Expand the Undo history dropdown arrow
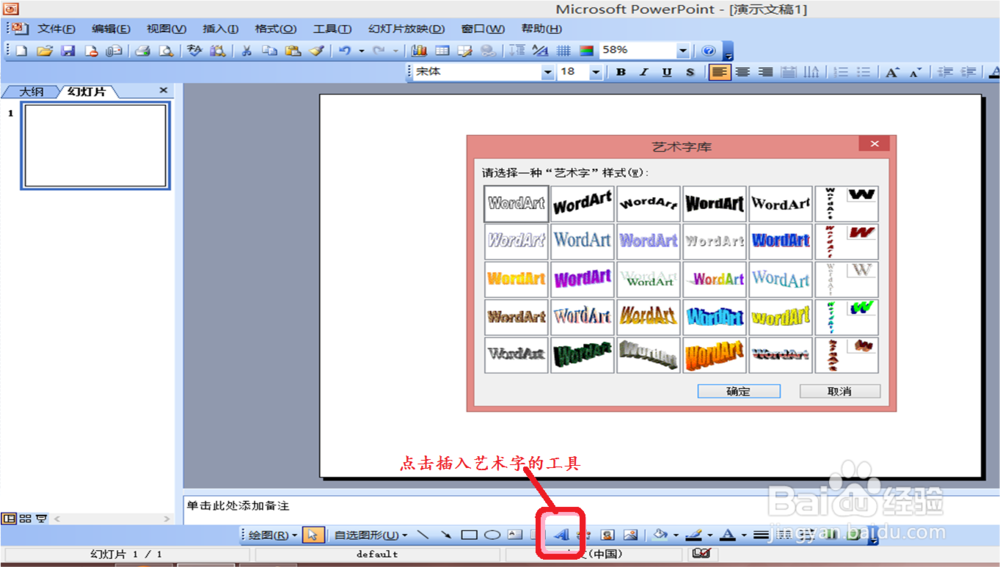The width and height of the screenshot is (1000, 567). [361, 50]
